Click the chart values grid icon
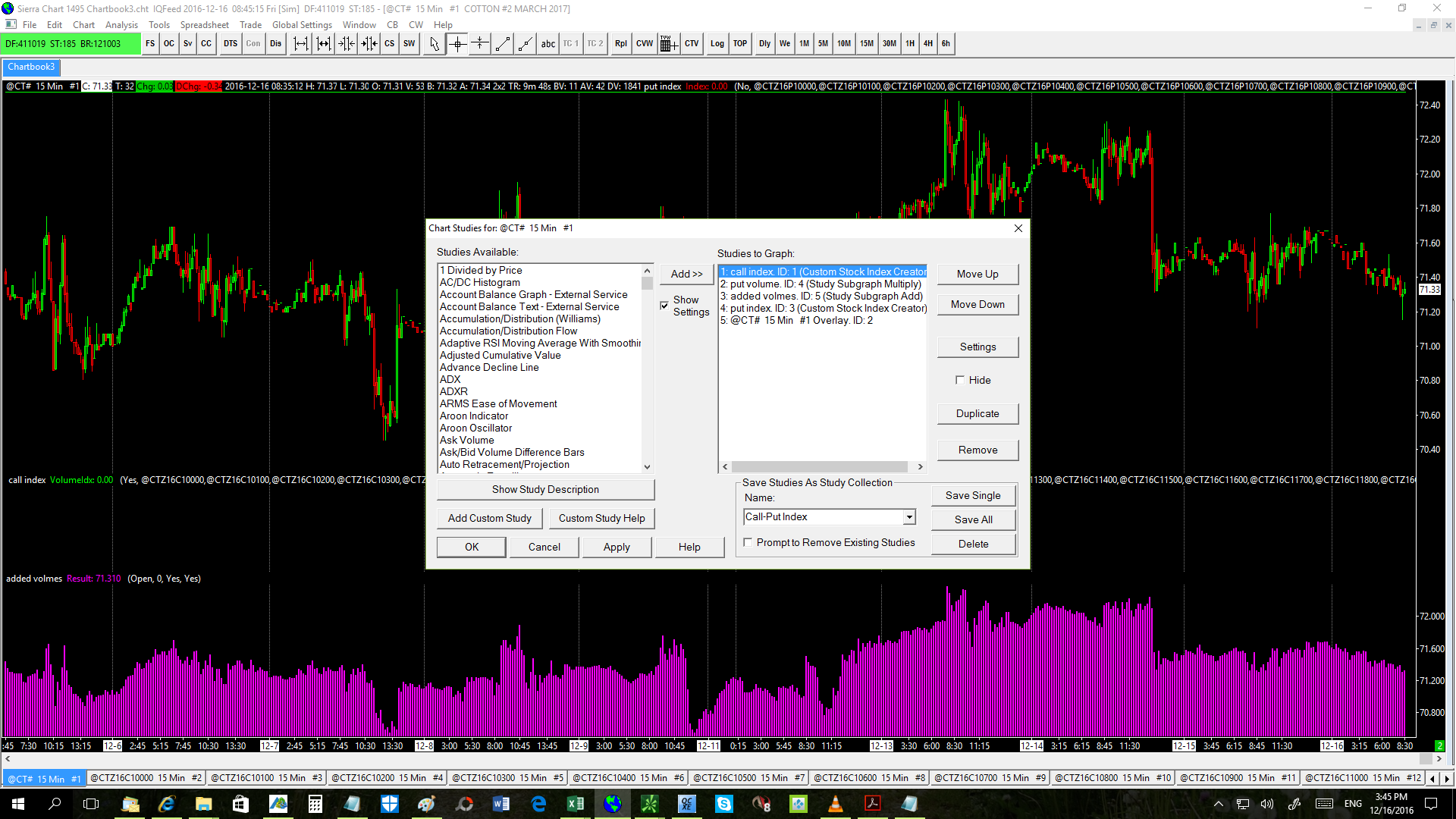Screen dimensions: 1456x819 tap(667, 44)
